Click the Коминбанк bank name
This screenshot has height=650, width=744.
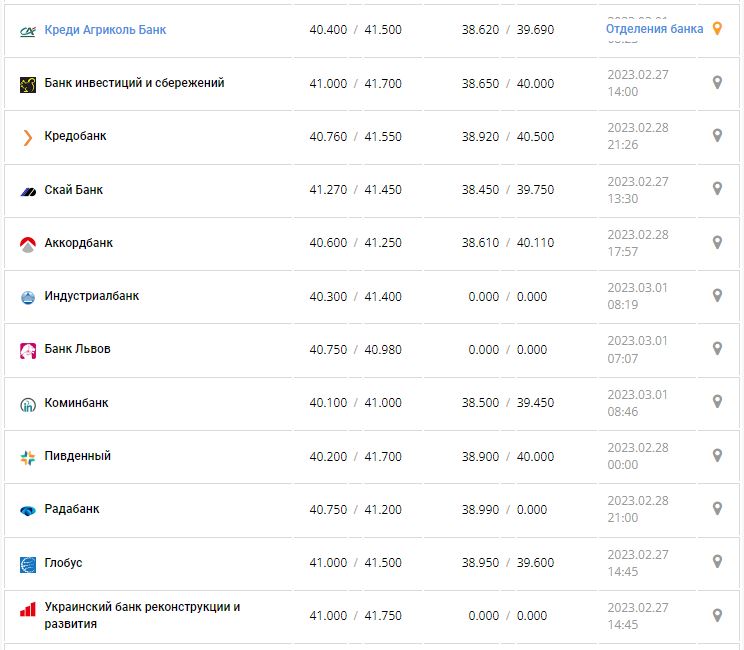[x=77, y=403]
